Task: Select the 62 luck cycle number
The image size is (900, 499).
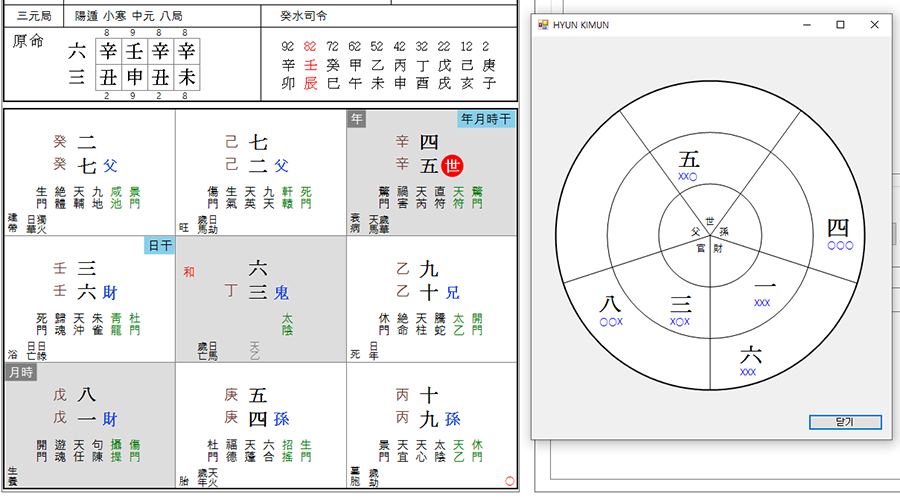Action: 355,47
